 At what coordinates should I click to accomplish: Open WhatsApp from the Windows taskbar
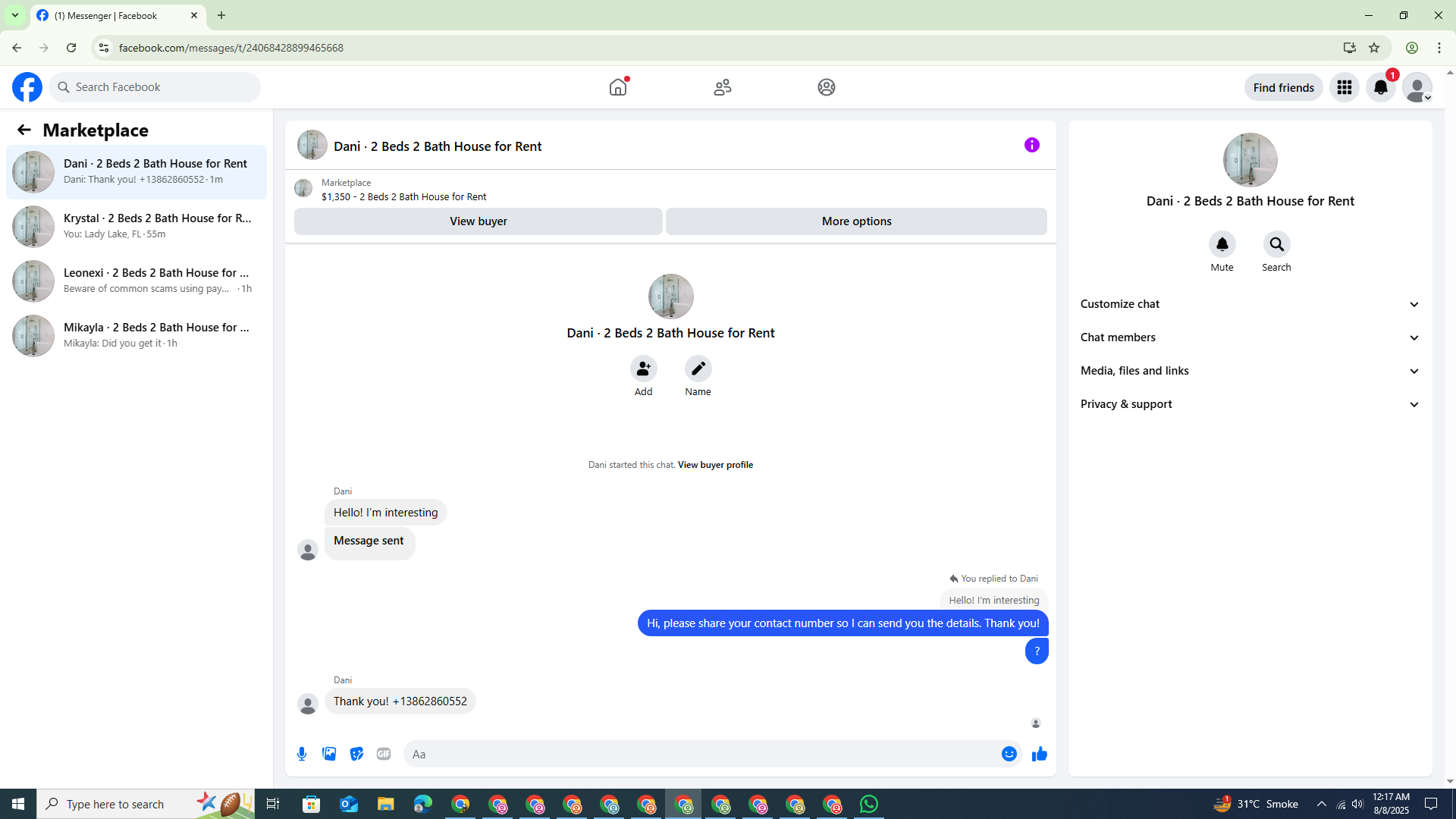[x=869, y=804]
